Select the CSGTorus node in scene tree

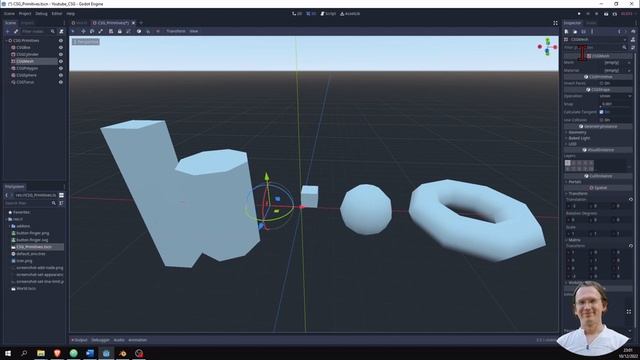[25, 82]
